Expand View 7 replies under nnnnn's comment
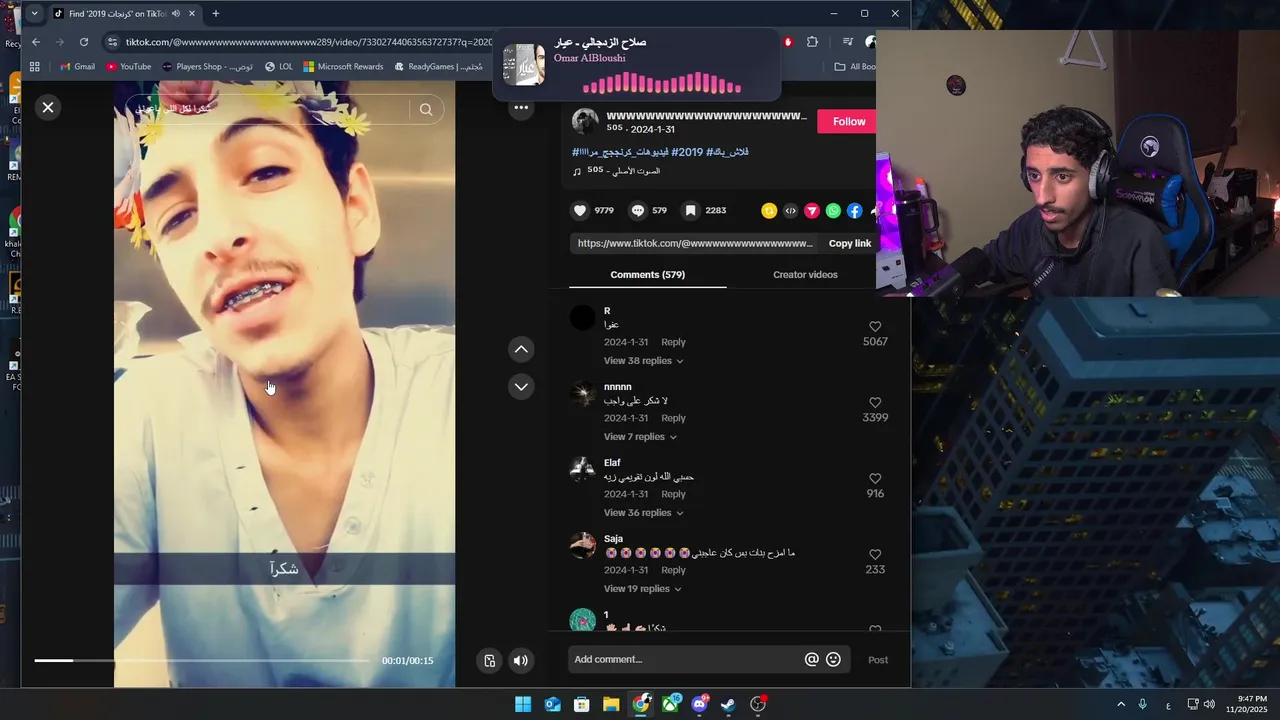Viewport: 1280px width, 720px height. [x=640, y=437]
